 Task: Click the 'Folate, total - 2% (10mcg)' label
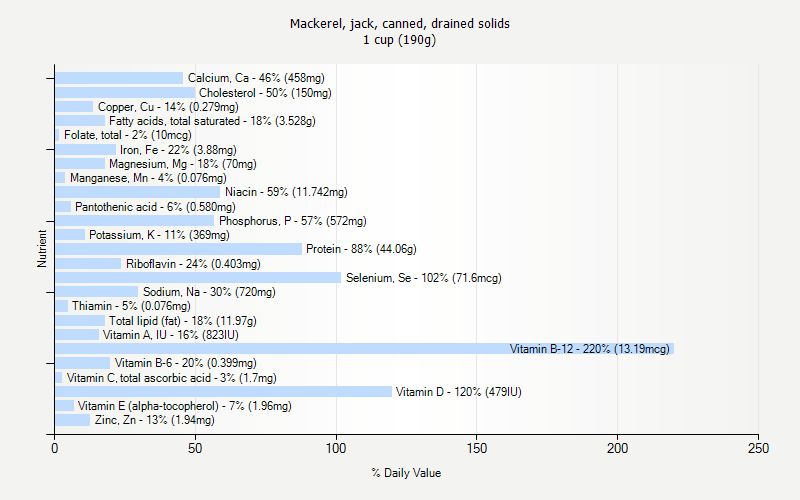(x=128, y=135)
